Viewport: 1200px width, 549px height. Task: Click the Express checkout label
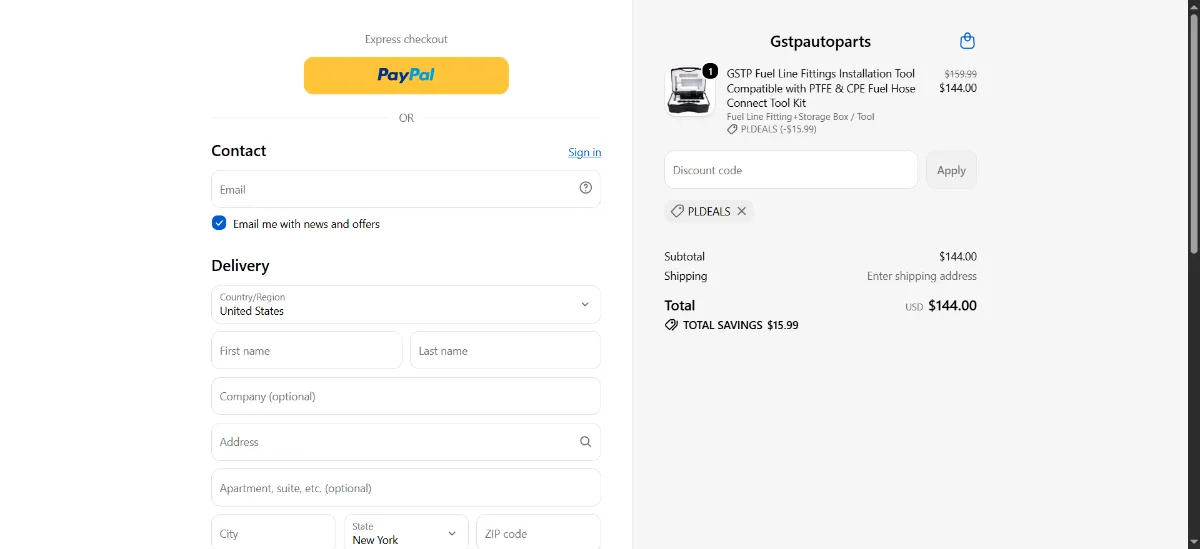406,39
